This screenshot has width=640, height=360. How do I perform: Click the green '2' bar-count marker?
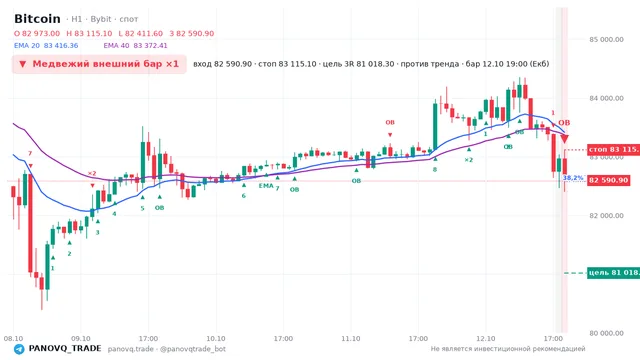(x=69, y=254)
